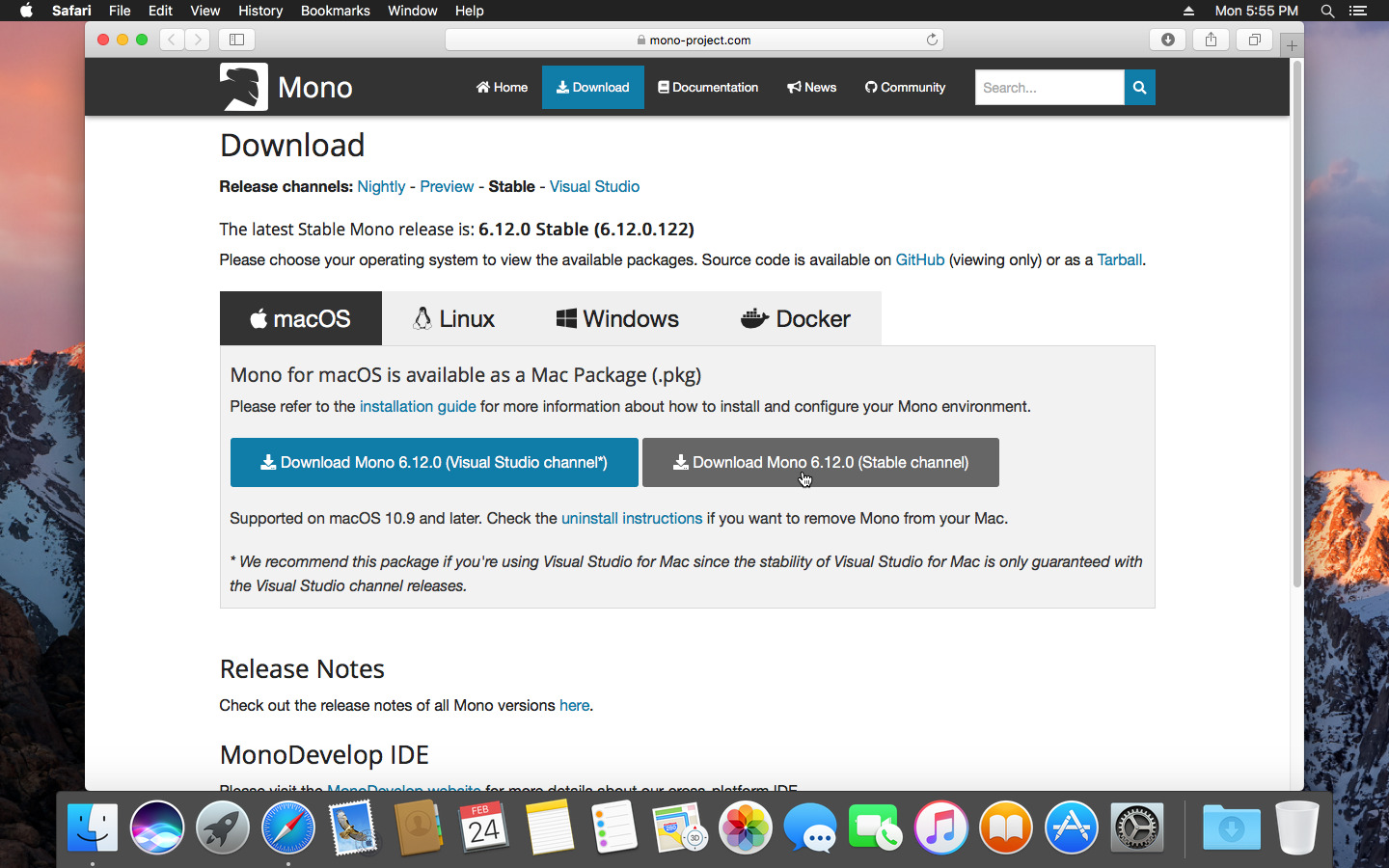Go back to previous page
The width and height of the screenshot is (1389, 868).
click(172, 40)
